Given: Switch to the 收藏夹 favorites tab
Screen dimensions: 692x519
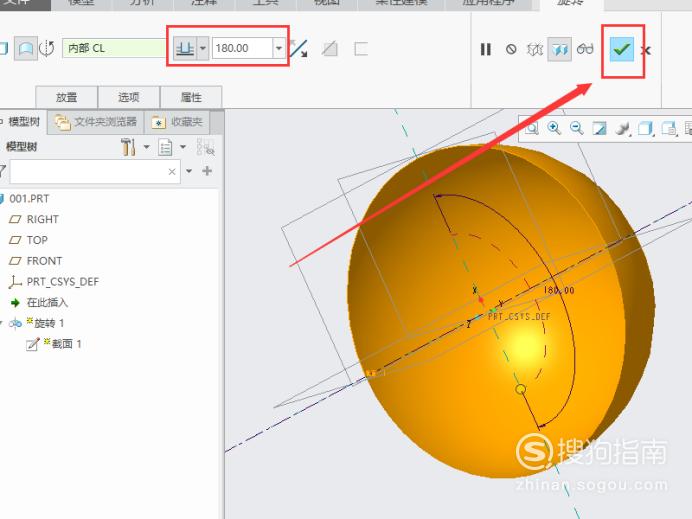Looking at the screenshot, I should 177,122.
